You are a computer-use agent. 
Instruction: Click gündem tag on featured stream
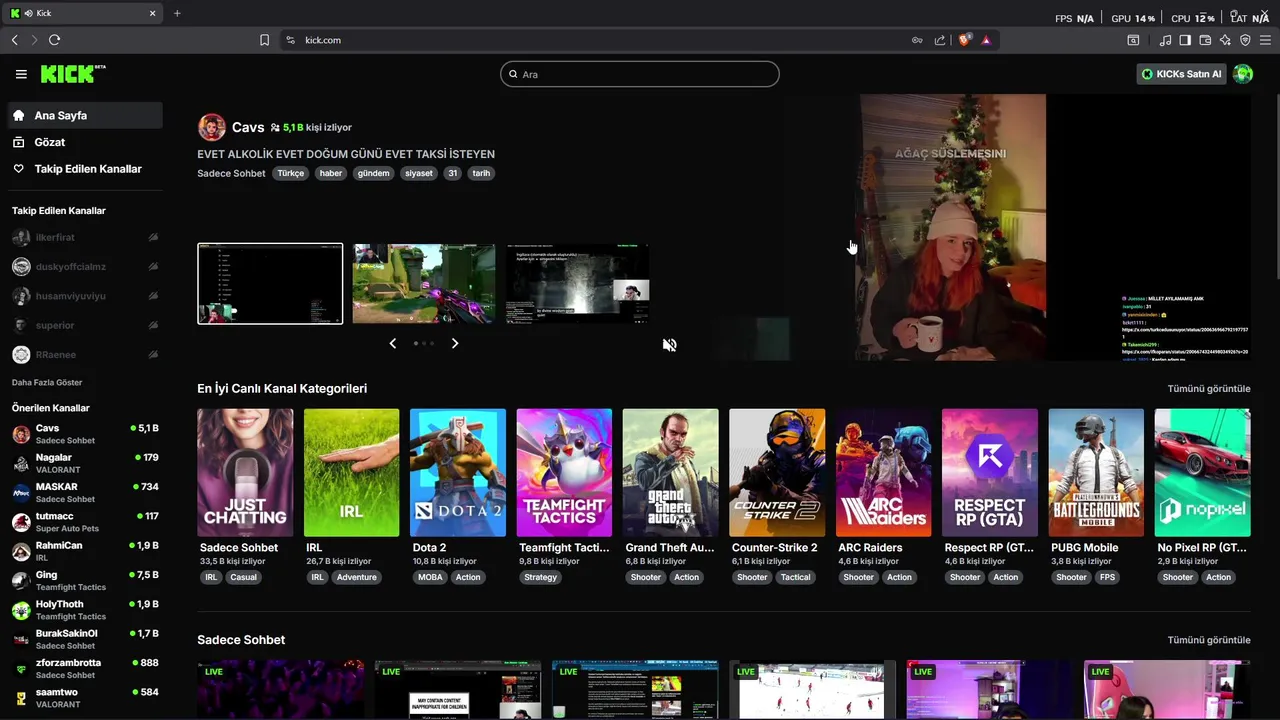(x=373, y=173)
